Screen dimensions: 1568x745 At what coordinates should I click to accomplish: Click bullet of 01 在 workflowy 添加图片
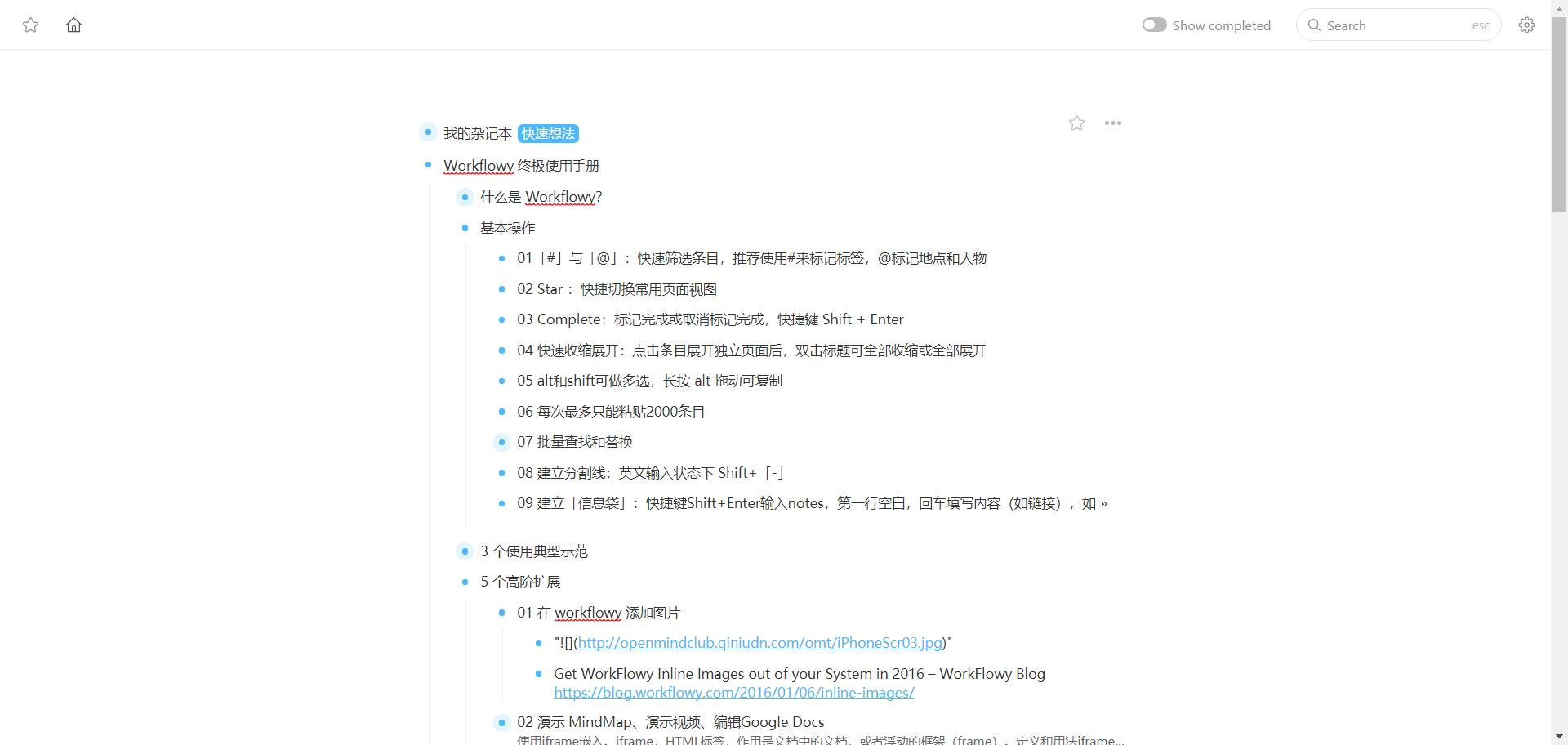pos(501,613)
